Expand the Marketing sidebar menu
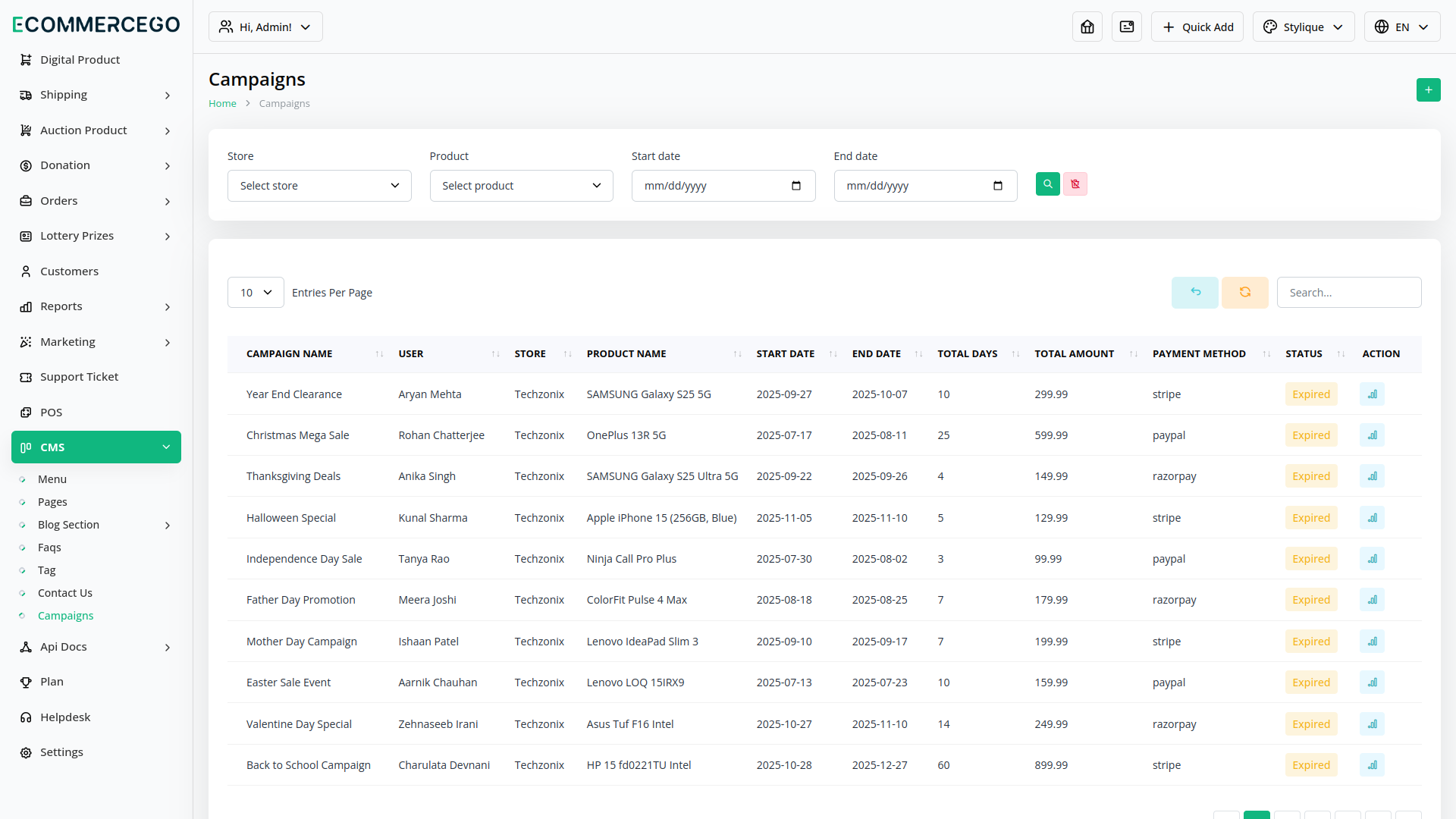This screenshot has height=819, width=1456. pyautogui.click(x=96, y=342)
